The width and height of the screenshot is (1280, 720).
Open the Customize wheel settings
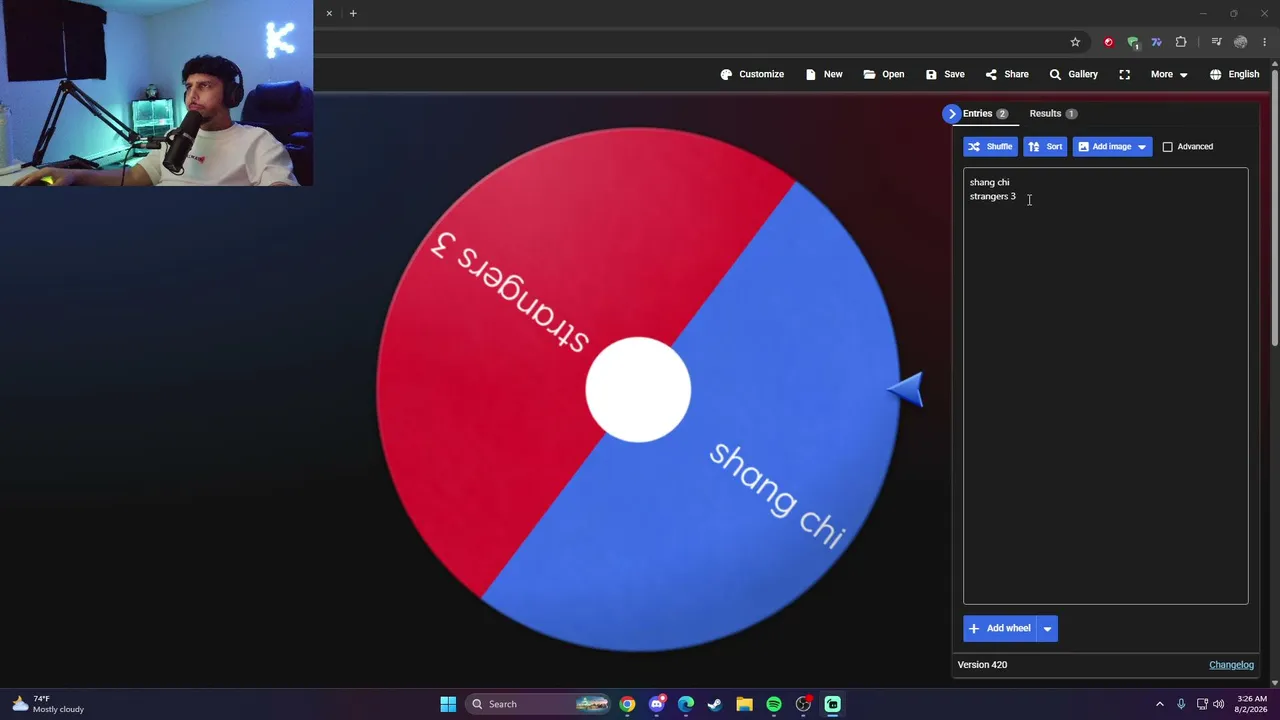tap(752, 74)
